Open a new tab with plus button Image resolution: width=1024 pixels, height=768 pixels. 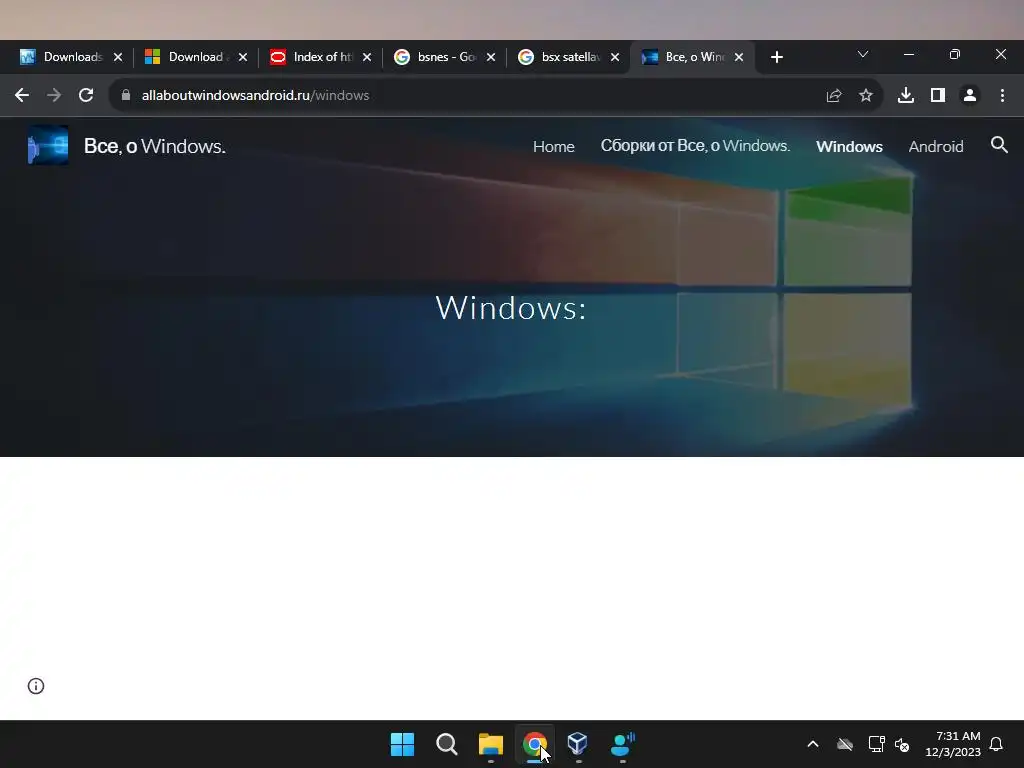[x=776, y=57]
